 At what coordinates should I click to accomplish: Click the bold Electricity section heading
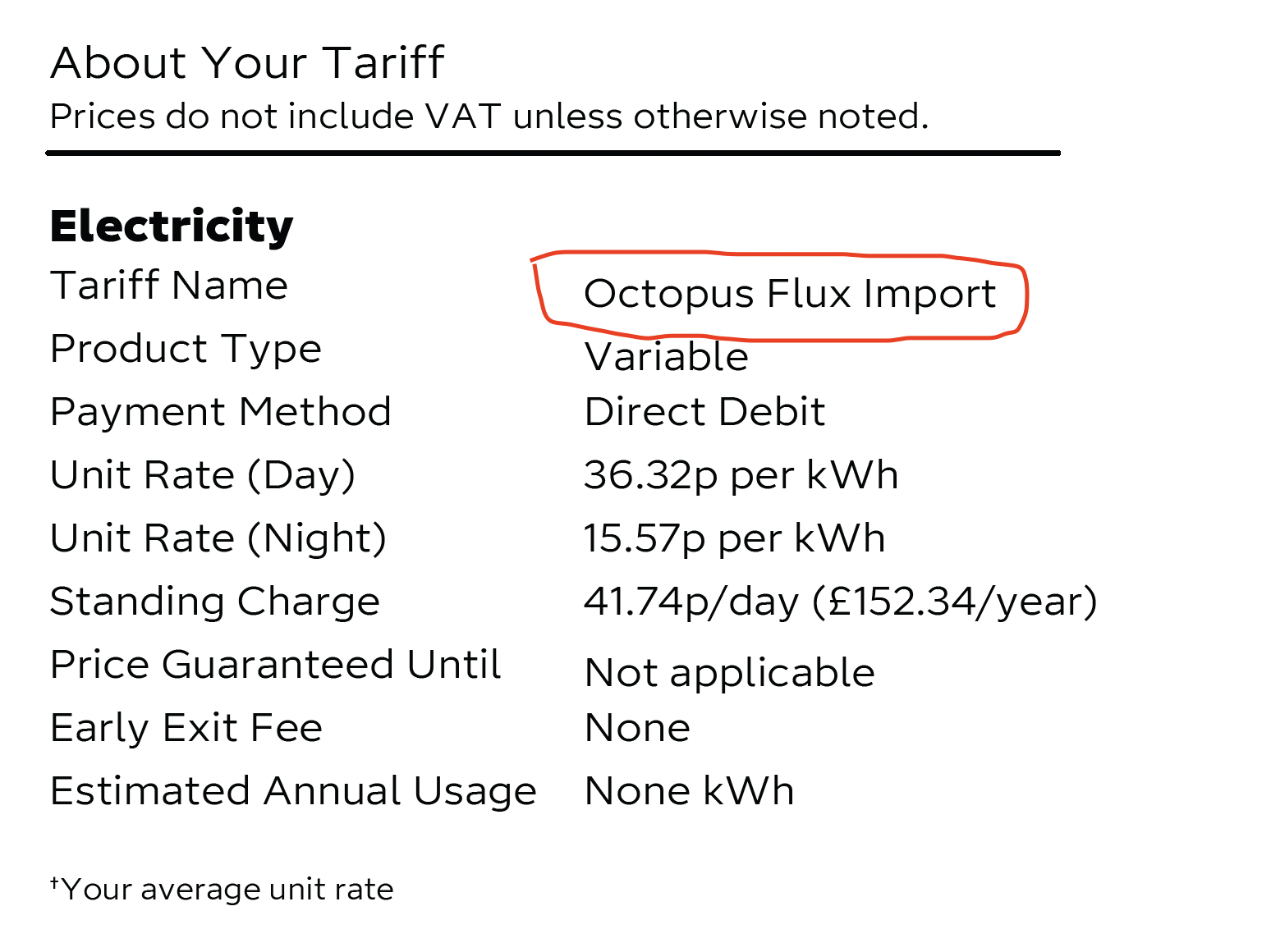pyautogui.click(x=172, y=227)
